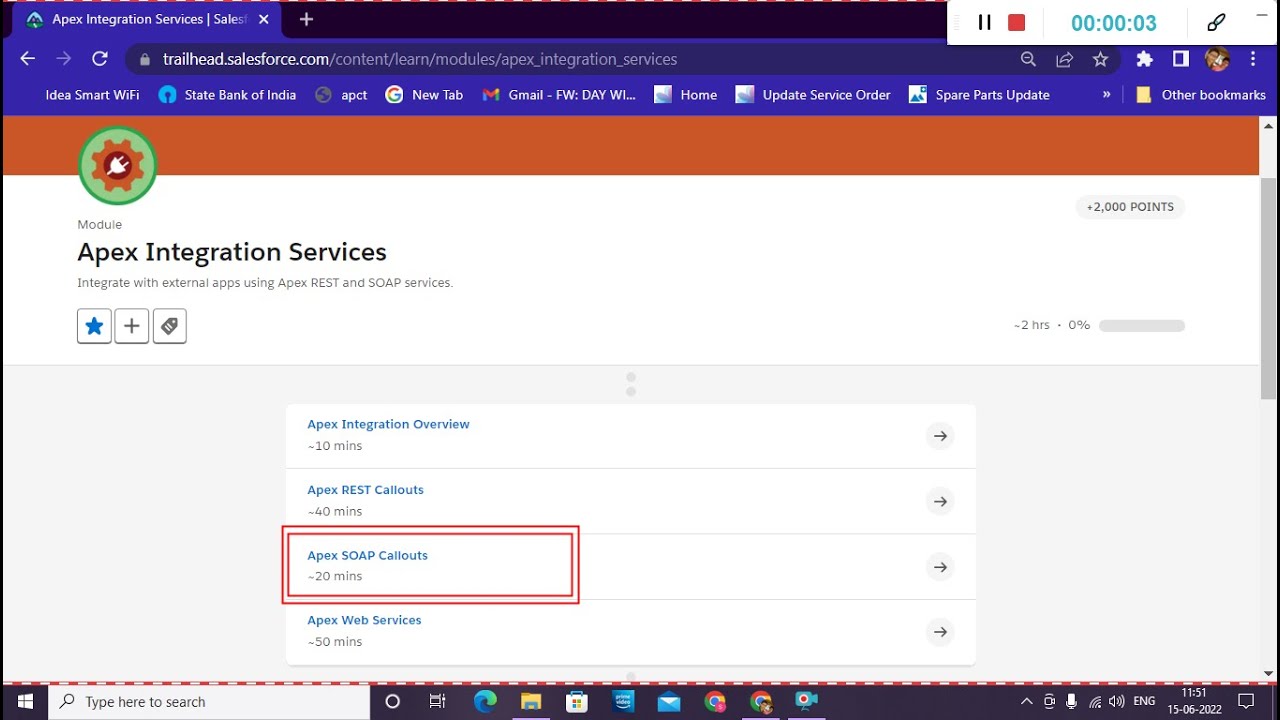Open File Explorer from the taskbar
Screen dimensions: 1280x720
point(531,702)
